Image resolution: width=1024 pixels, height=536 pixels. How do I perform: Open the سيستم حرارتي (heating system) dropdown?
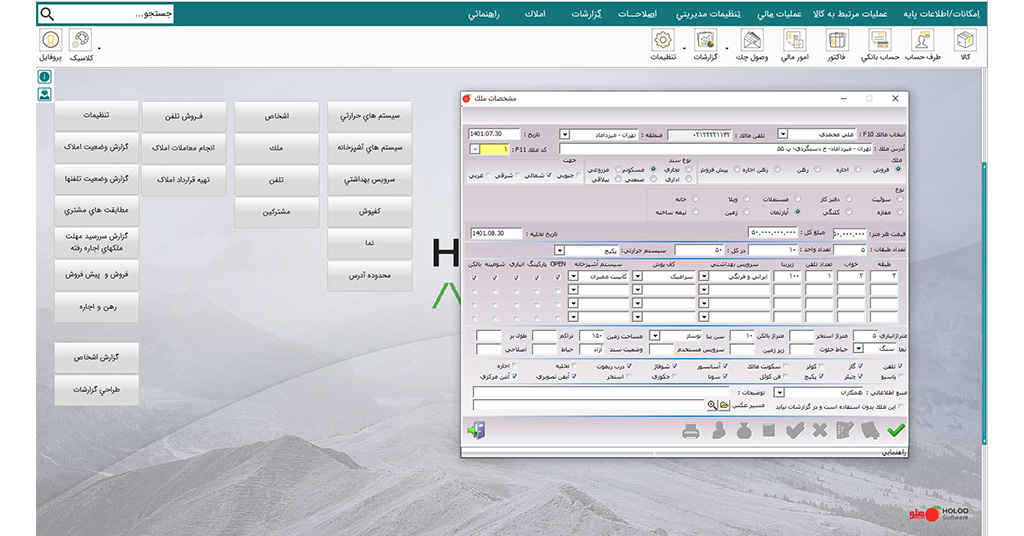[x=560, y=249]
